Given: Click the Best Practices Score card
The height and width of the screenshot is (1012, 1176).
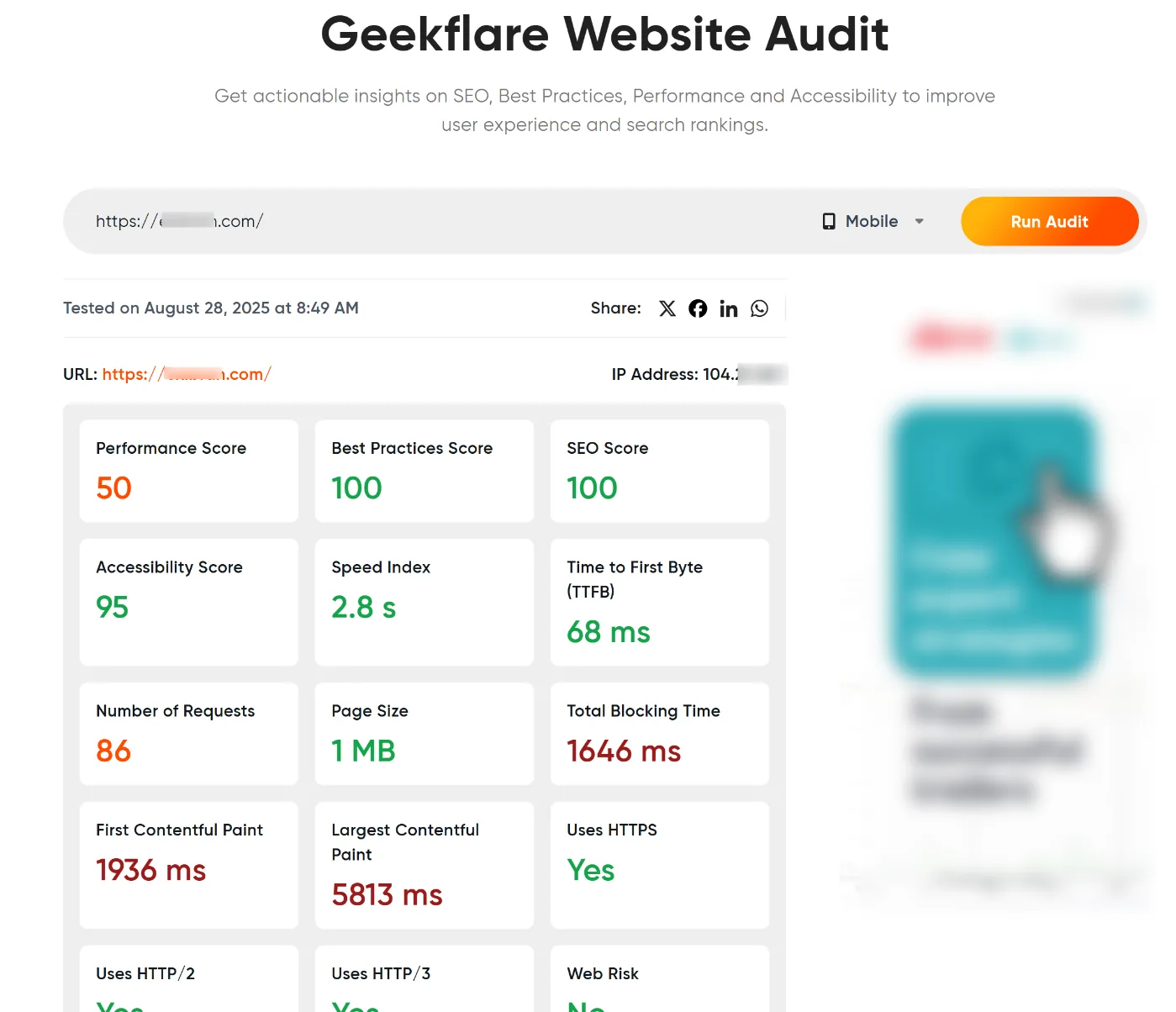Looking at the screenshot, I should pos(424,471).
